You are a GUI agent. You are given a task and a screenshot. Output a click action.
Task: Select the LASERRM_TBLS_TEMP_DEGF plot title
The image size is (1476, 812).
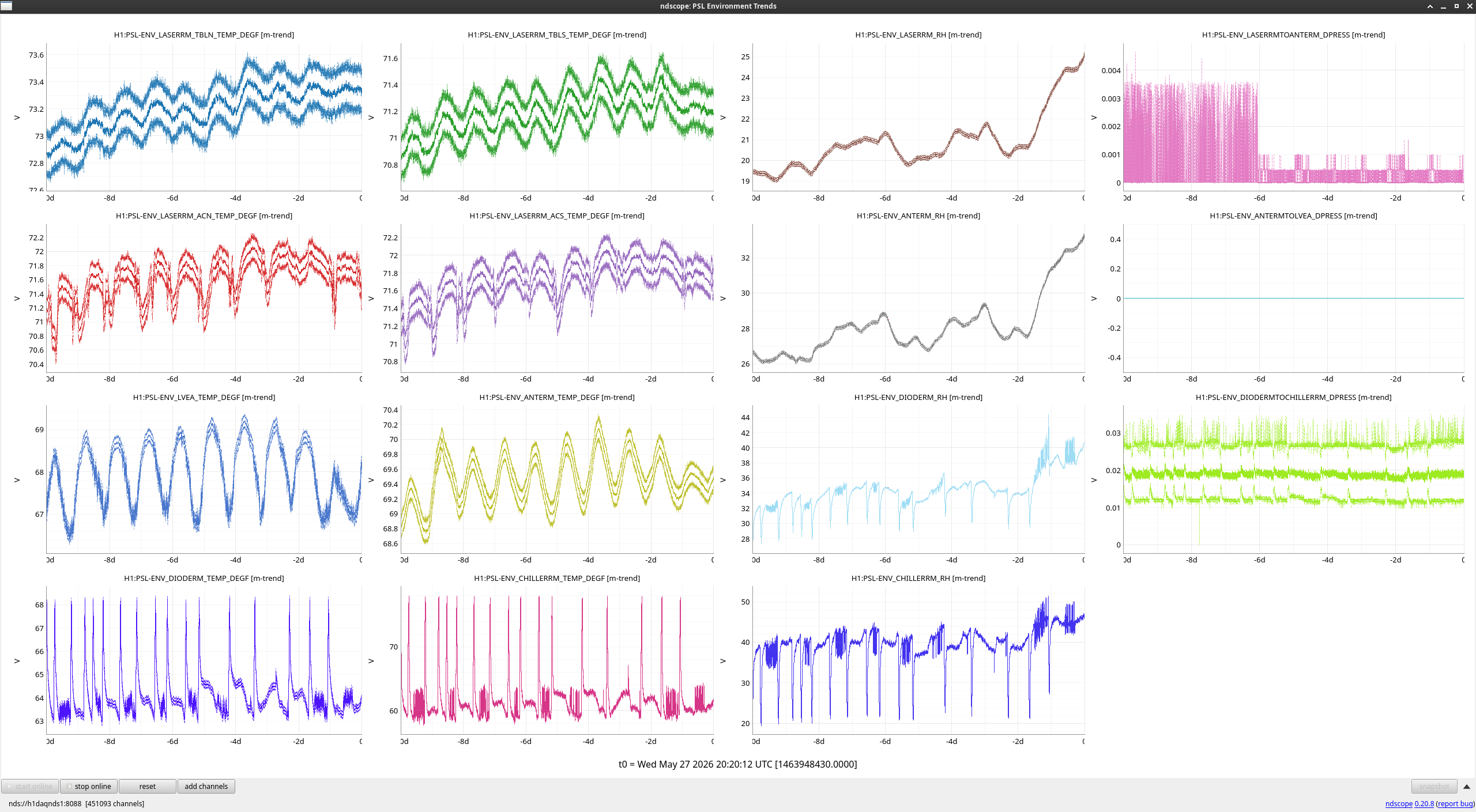point(557,35)
